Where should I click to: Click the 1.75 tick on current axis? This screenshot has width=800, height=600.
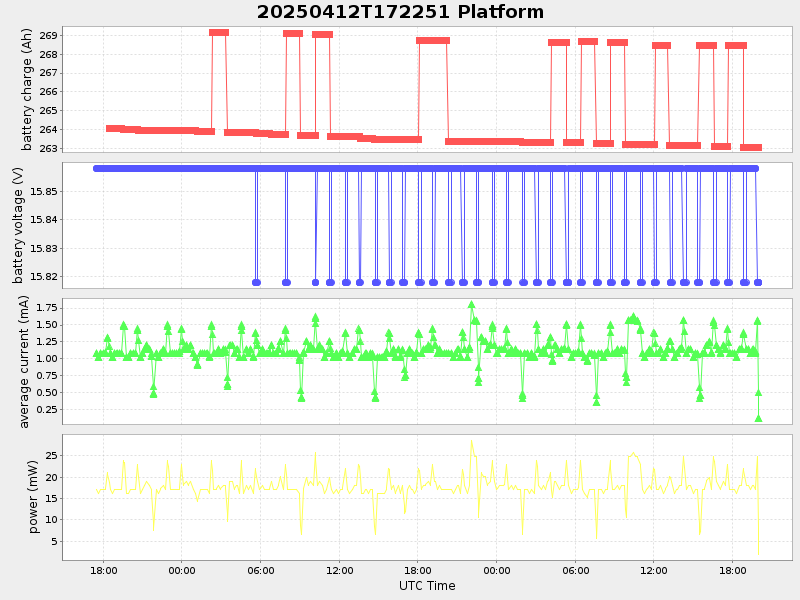click(43, 308)
